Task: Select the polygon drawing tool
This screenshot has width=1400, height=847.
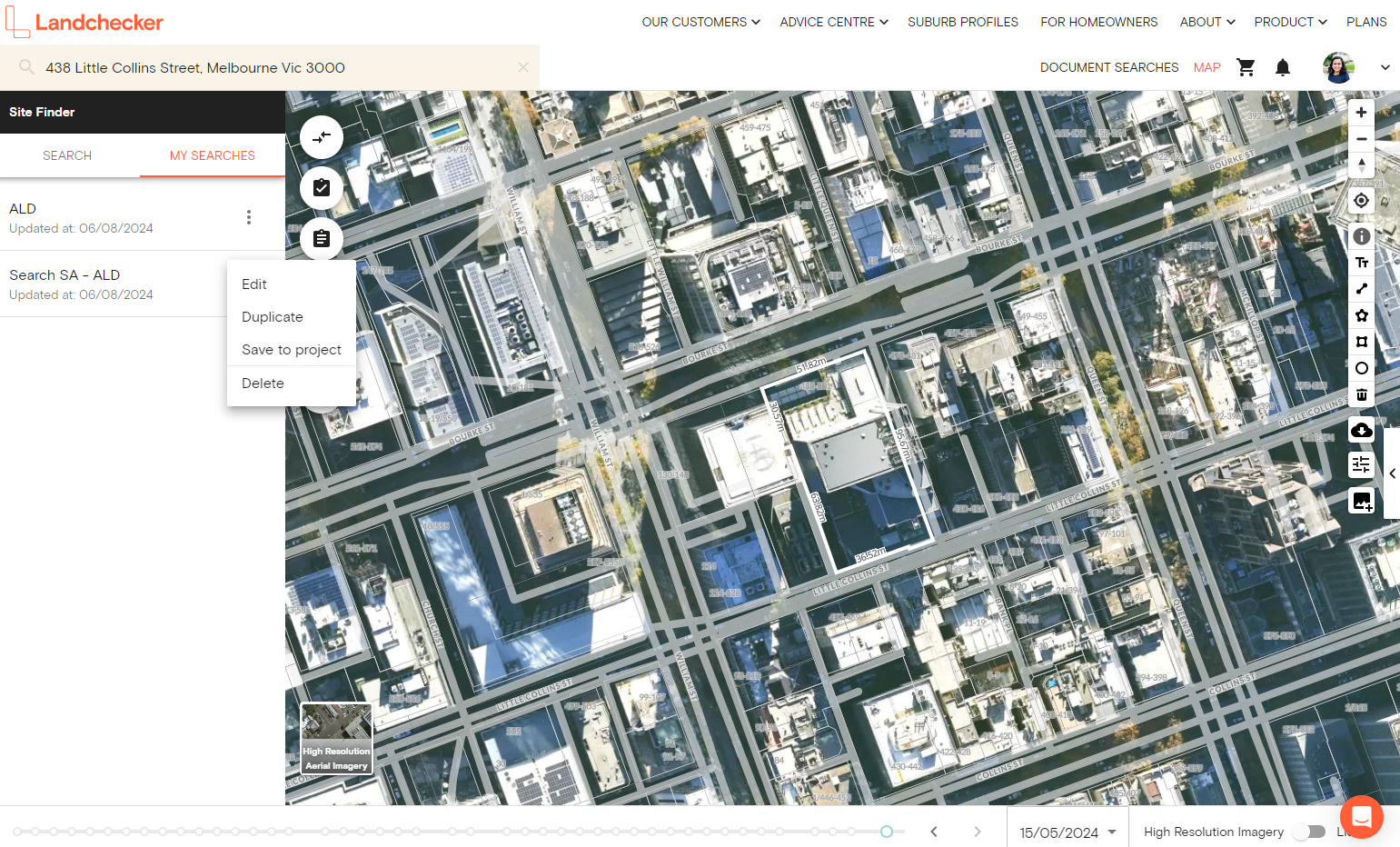Action: coord(1361,315)
